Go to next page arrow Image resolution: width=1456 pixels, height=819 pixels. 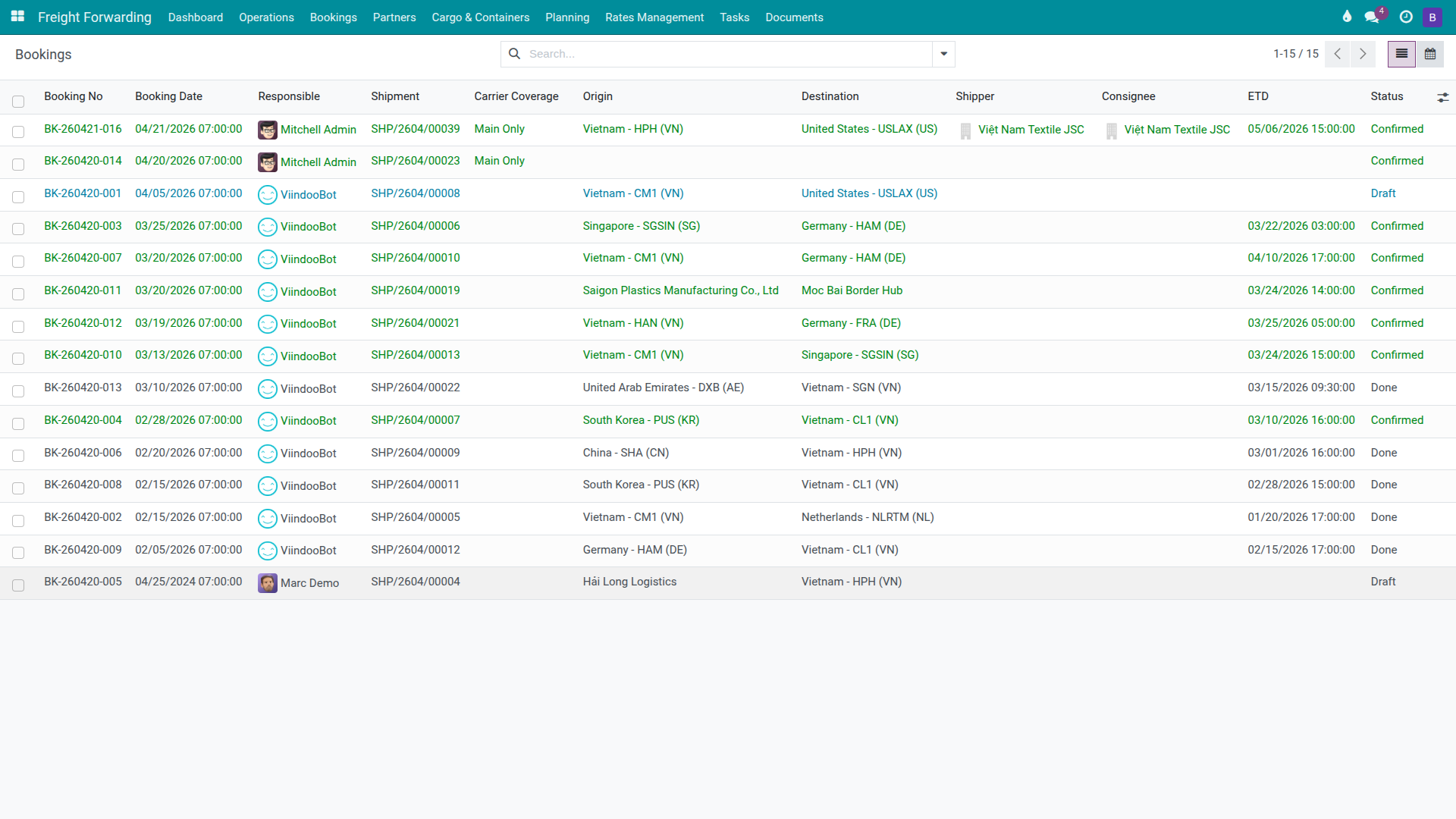click(1363, 54)
